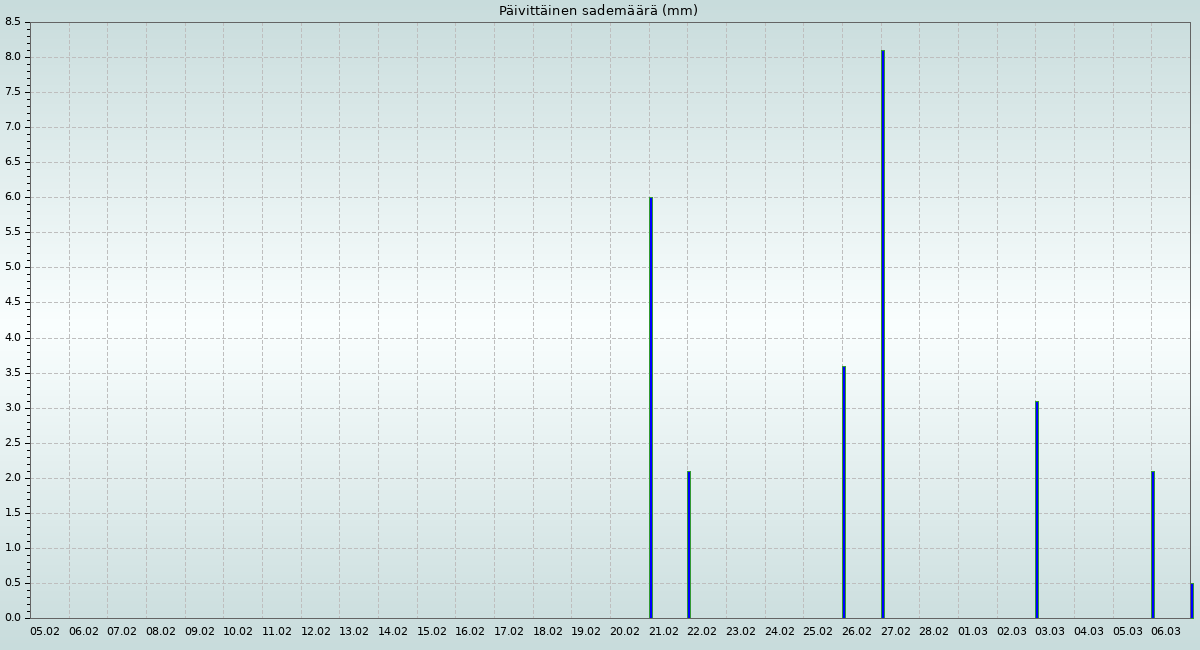Click the 2.1 mm bar near 06.03

(x=1152, y=545)
